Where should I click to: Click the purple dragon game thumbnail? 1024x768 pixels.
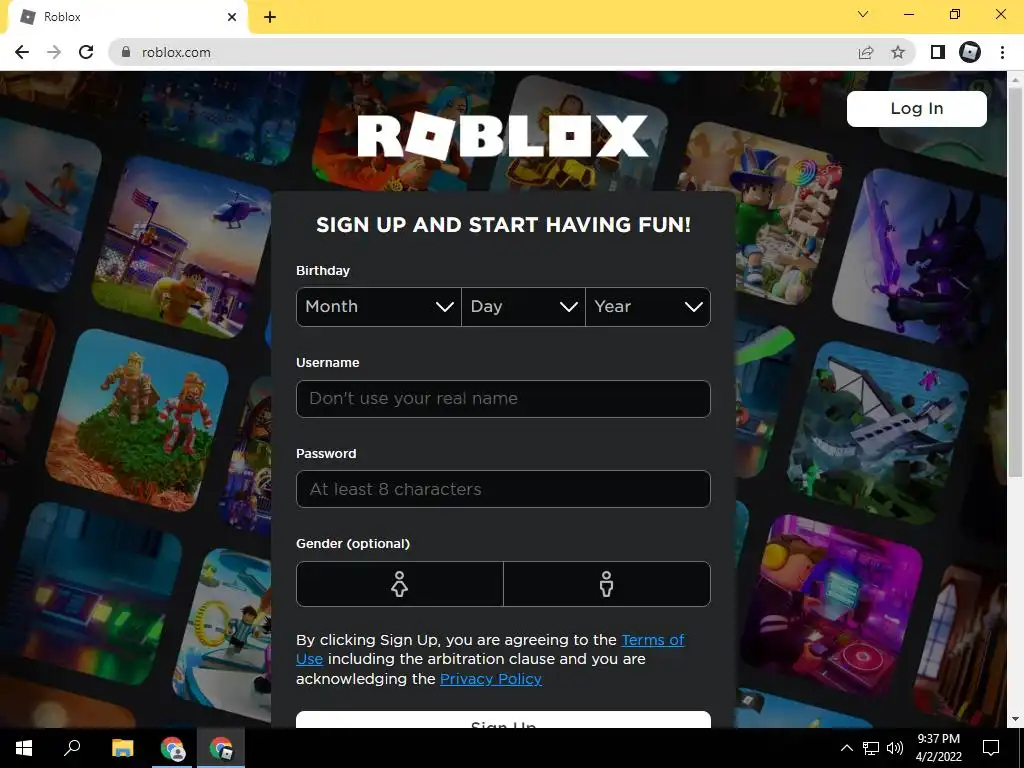click(920, 258)
